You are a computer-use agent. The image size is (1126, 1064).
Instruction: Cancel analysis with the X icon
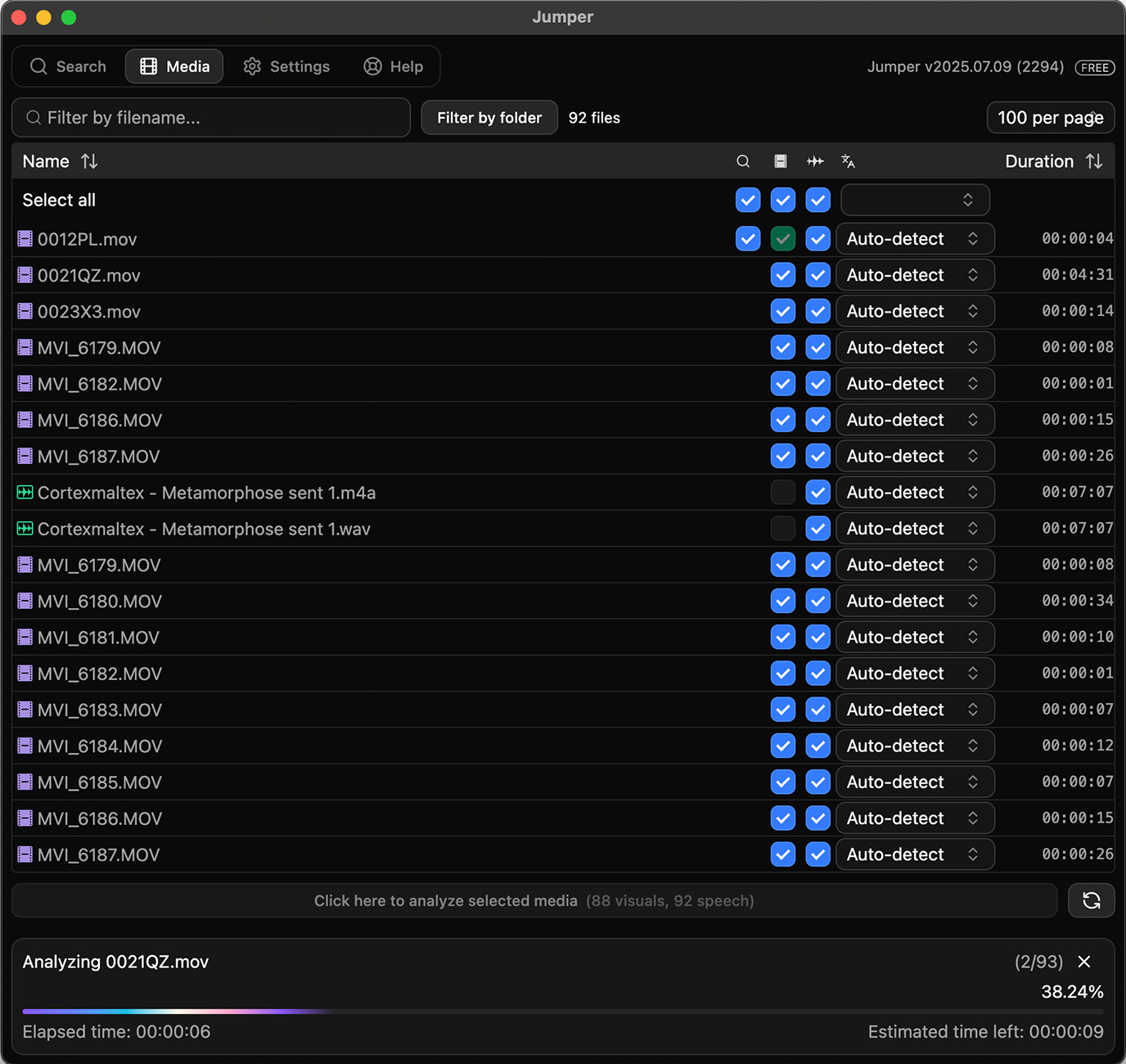pos(1084,962)
